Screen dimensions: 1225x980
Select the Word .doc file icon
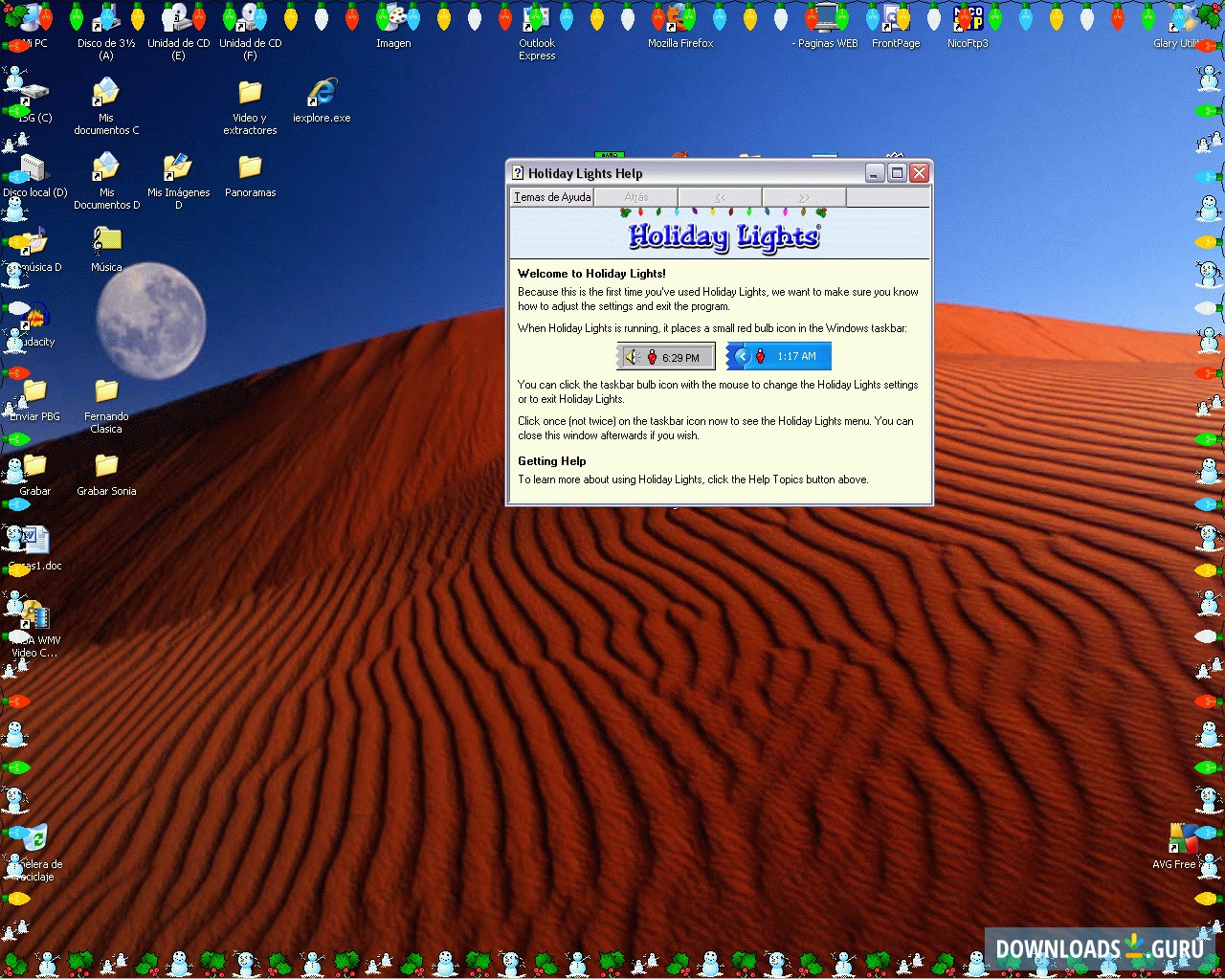point(34,541)
